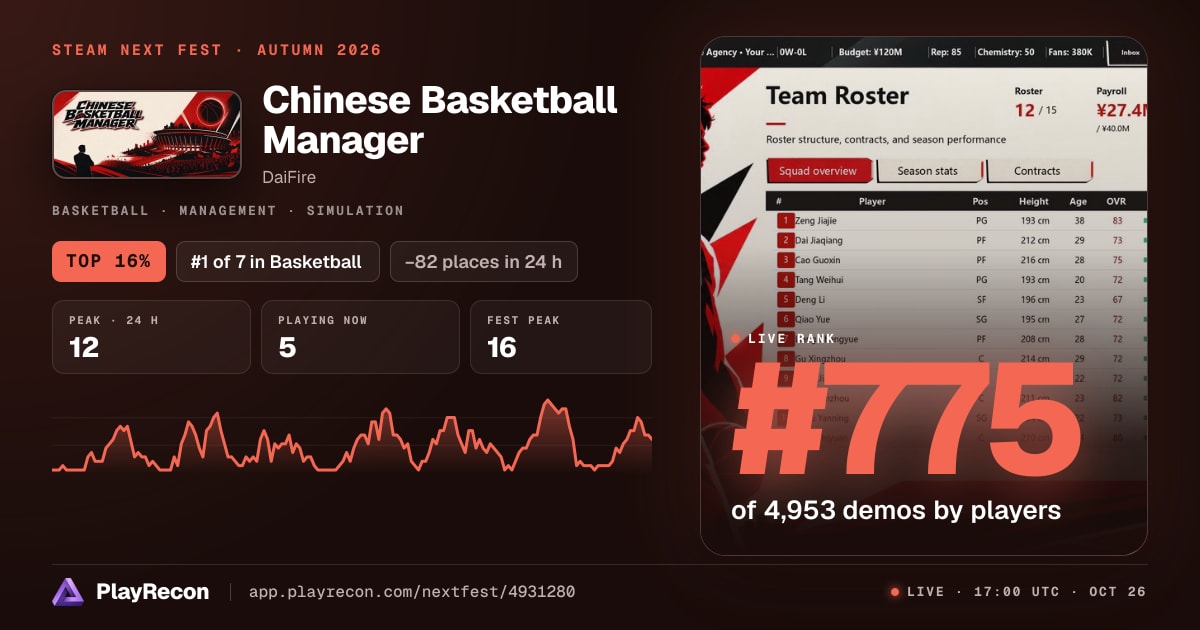
Task: Click the number 6 badge beside Qiao Yue
Action: pyautogui.click(x=785, y=319)
